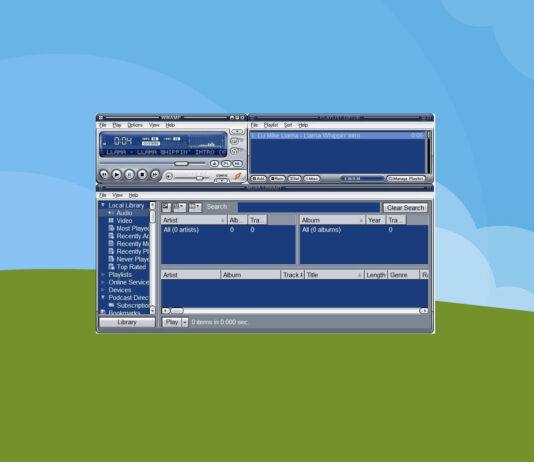Open File menu in main Winamp window
The width and height of the screenshot is (534, 462).
[x=103, y=125]
